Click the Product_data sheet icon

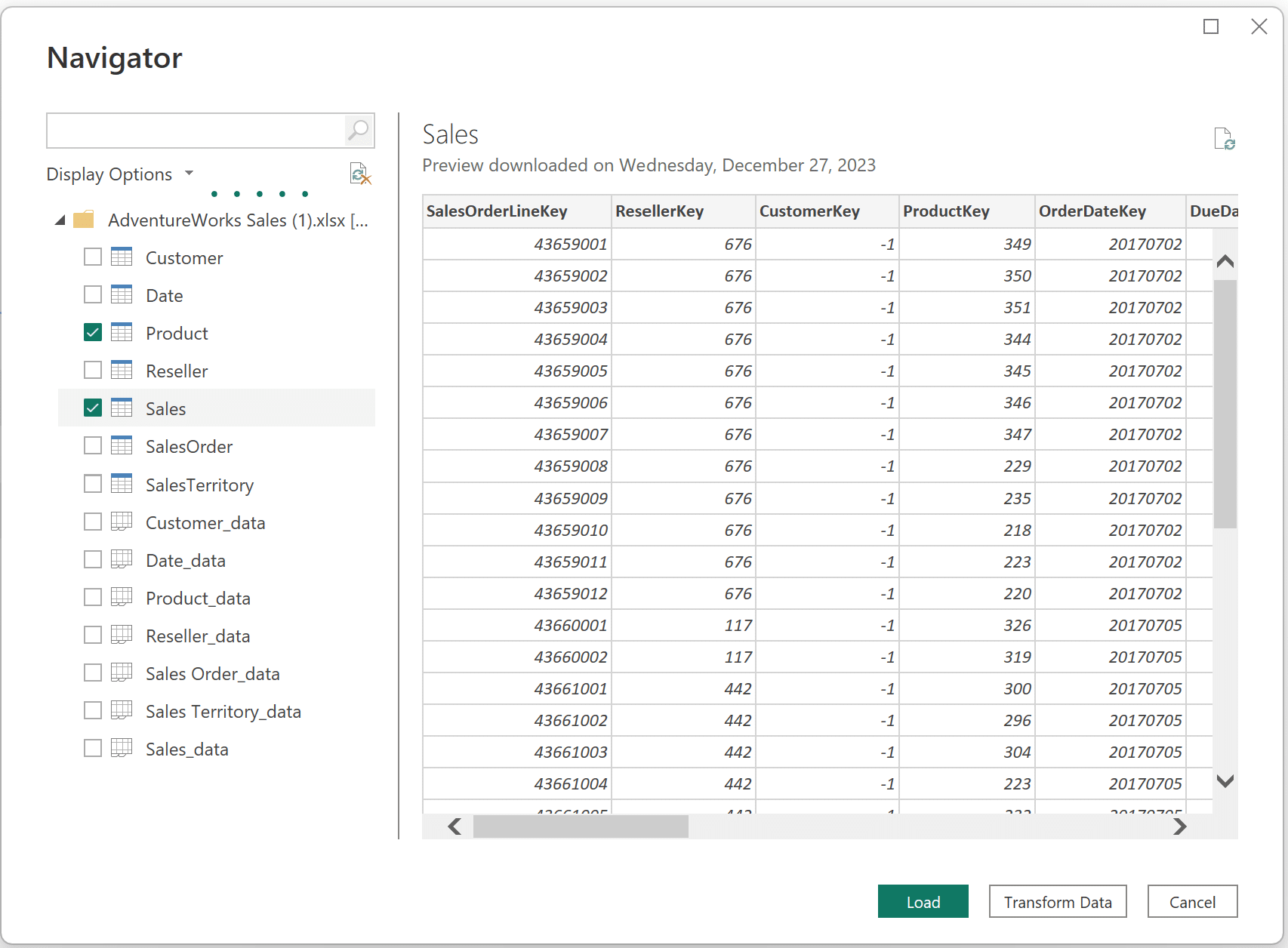tap(122, 597)
